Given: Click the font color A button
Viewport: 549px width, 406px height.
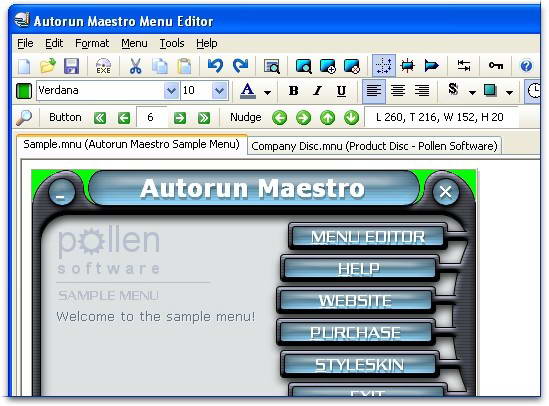Looking at the screenshot, I should [x=248, y=91].
